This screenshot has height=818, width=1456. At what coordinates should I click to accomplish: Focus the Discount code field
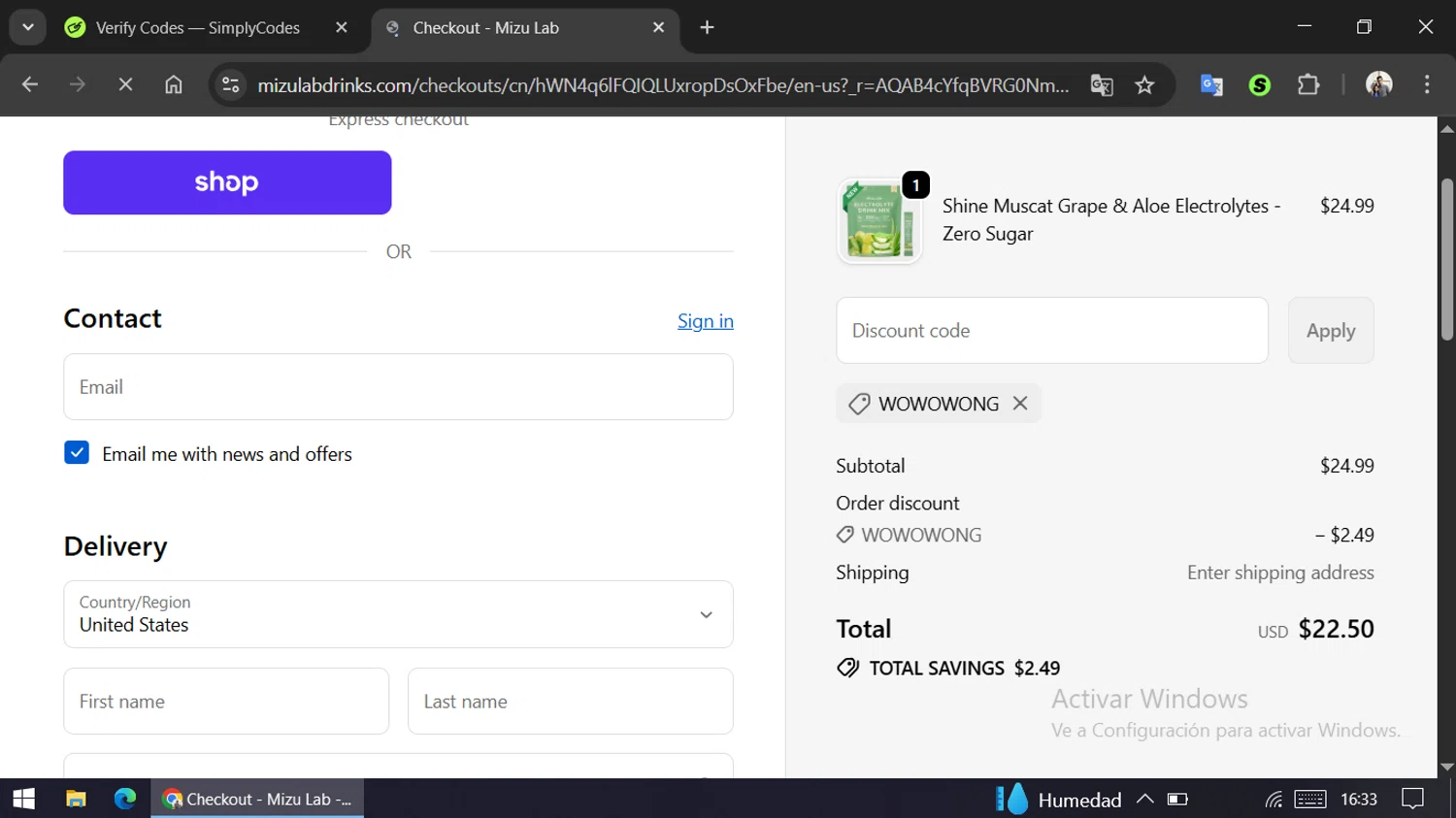(1052, 331)
